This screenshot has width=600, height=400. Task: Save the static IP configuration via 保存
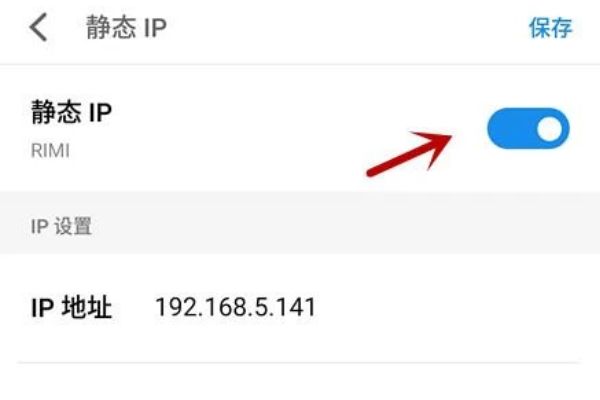(x=550, y=28)
